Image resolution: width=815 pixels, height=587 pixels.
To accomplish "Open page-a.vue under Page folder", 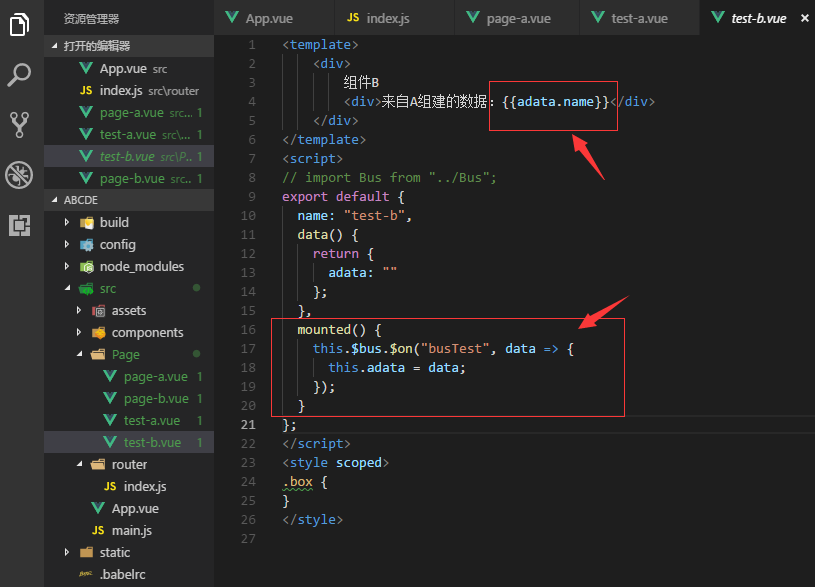I will click(x=129, y=376).
